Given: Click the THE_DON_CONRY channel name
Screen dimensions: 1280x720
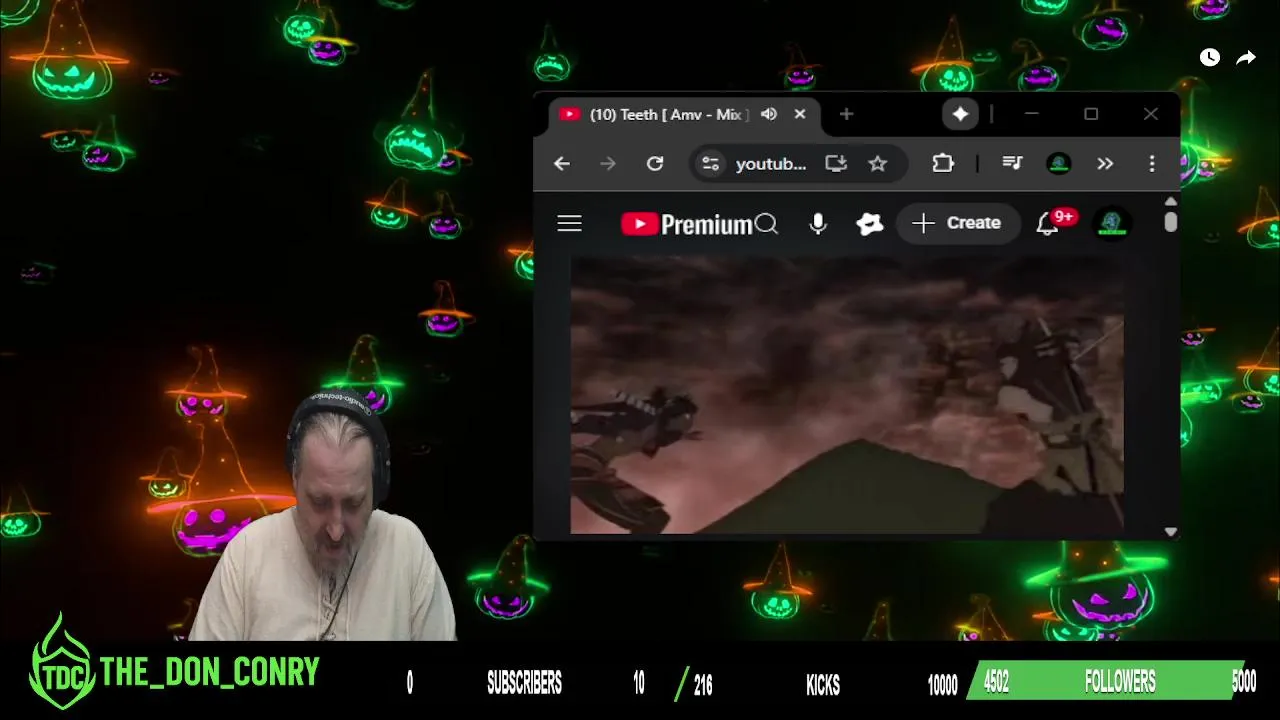Looking at the screenshot, I should click(x=209, y=672).
